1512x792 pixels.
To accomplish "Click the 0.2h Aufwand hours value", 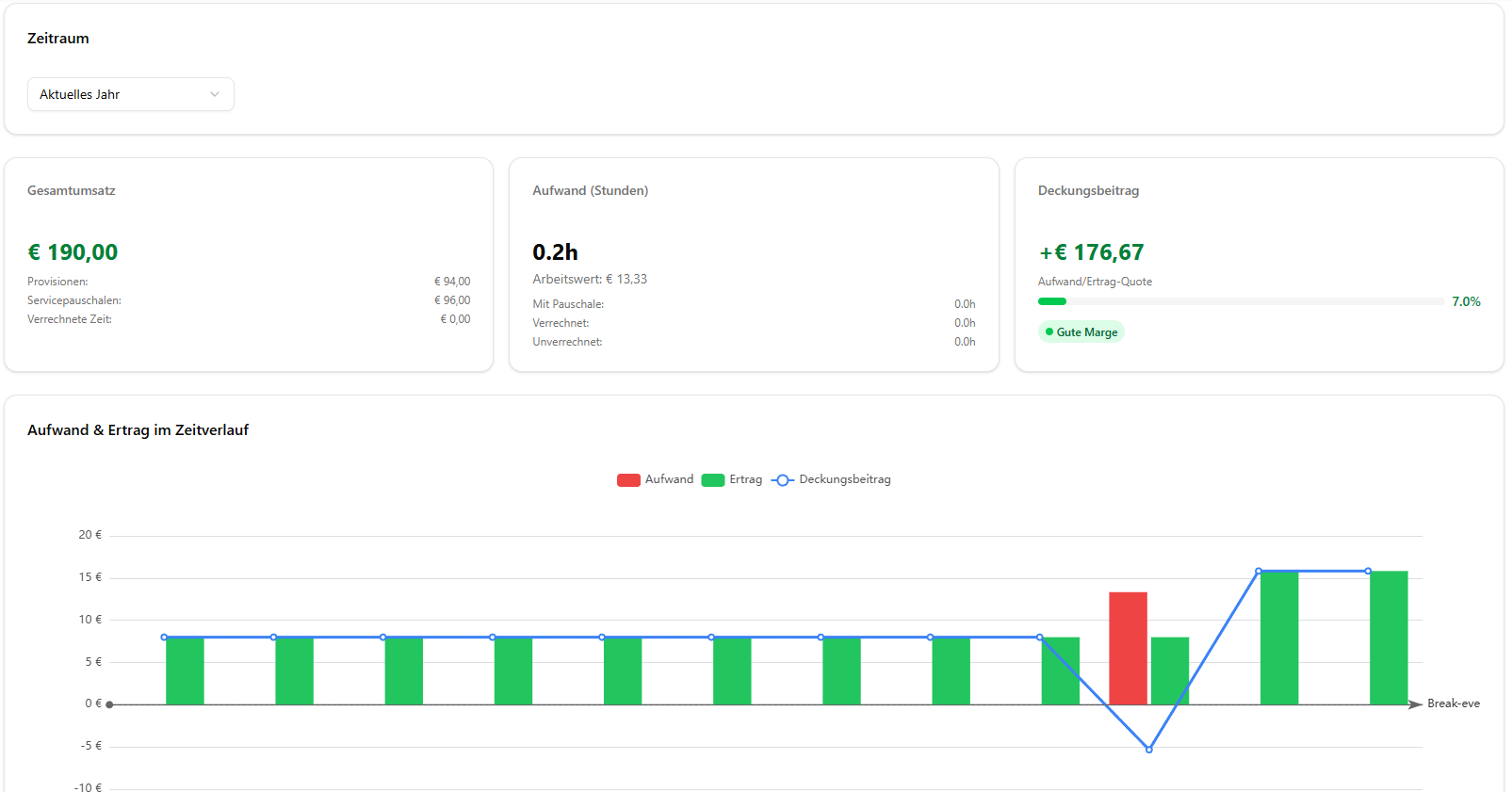I will (555, 252).
